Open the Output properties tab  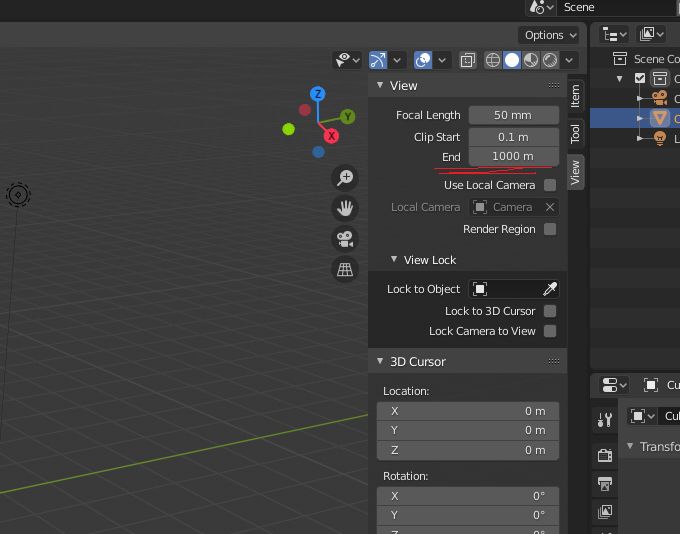[x=605, y=483]
